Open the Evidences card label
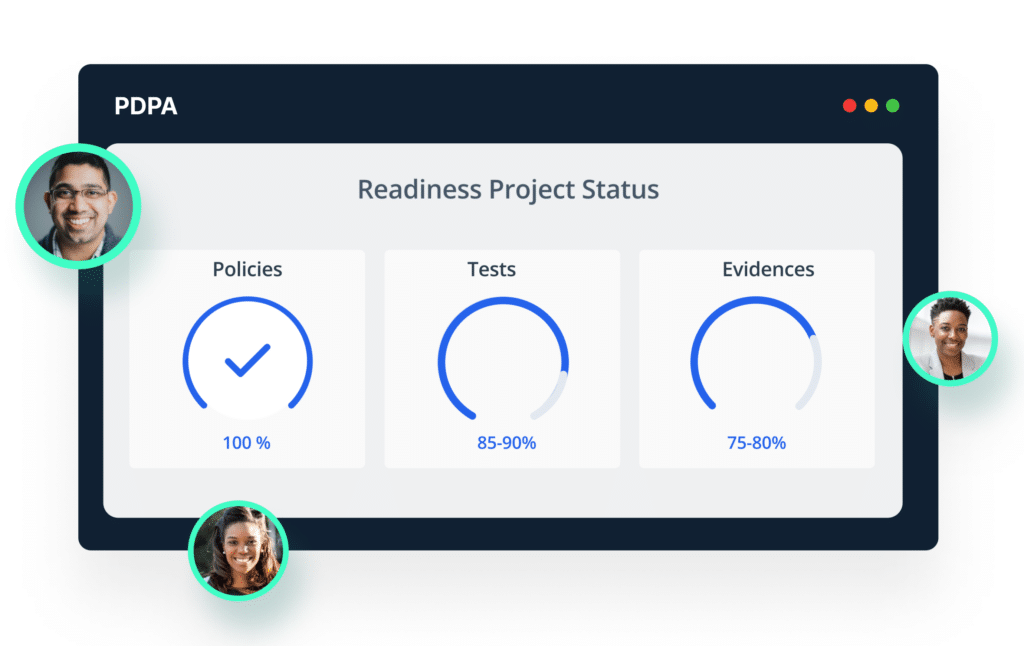The image size is (1024, 646). click(x=768, y=269)
